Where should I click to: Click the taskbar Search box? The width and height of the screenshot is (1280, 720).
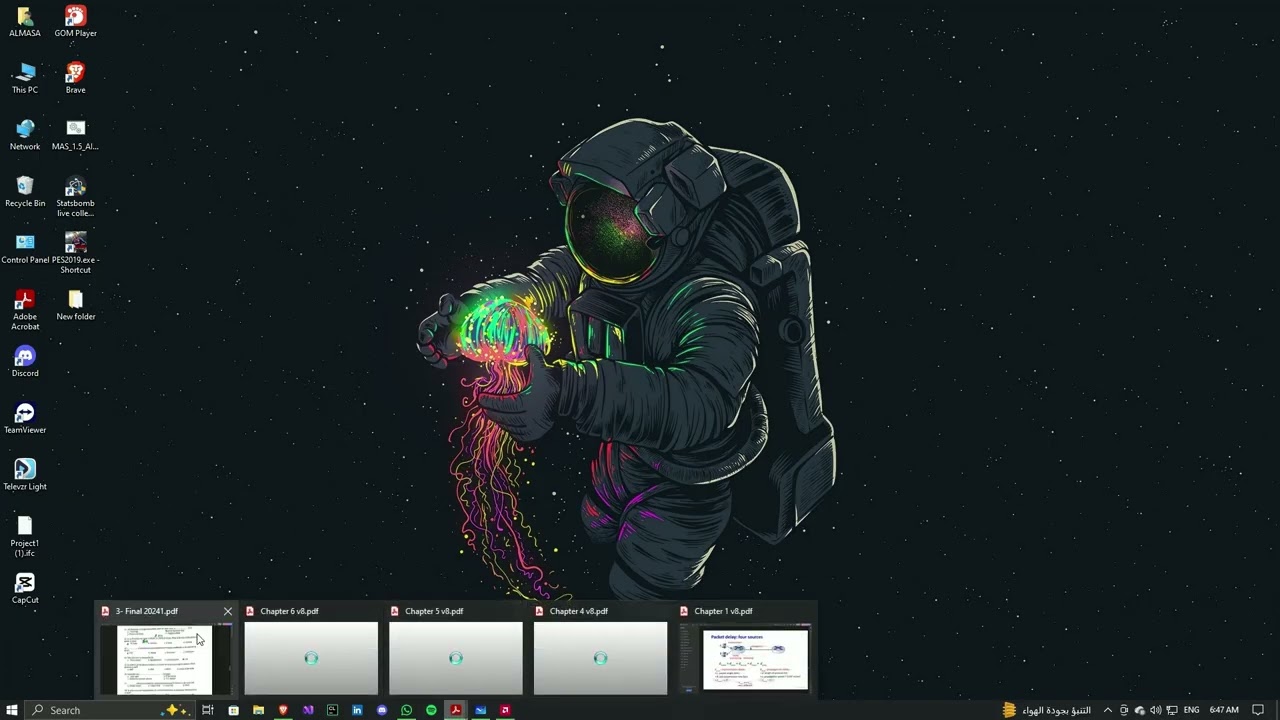pos(108,710)
